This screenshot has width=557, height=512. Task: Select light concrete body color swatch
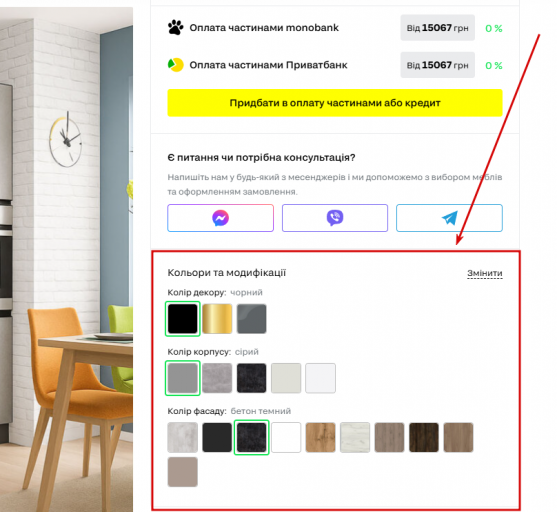[x=217, y=378]
